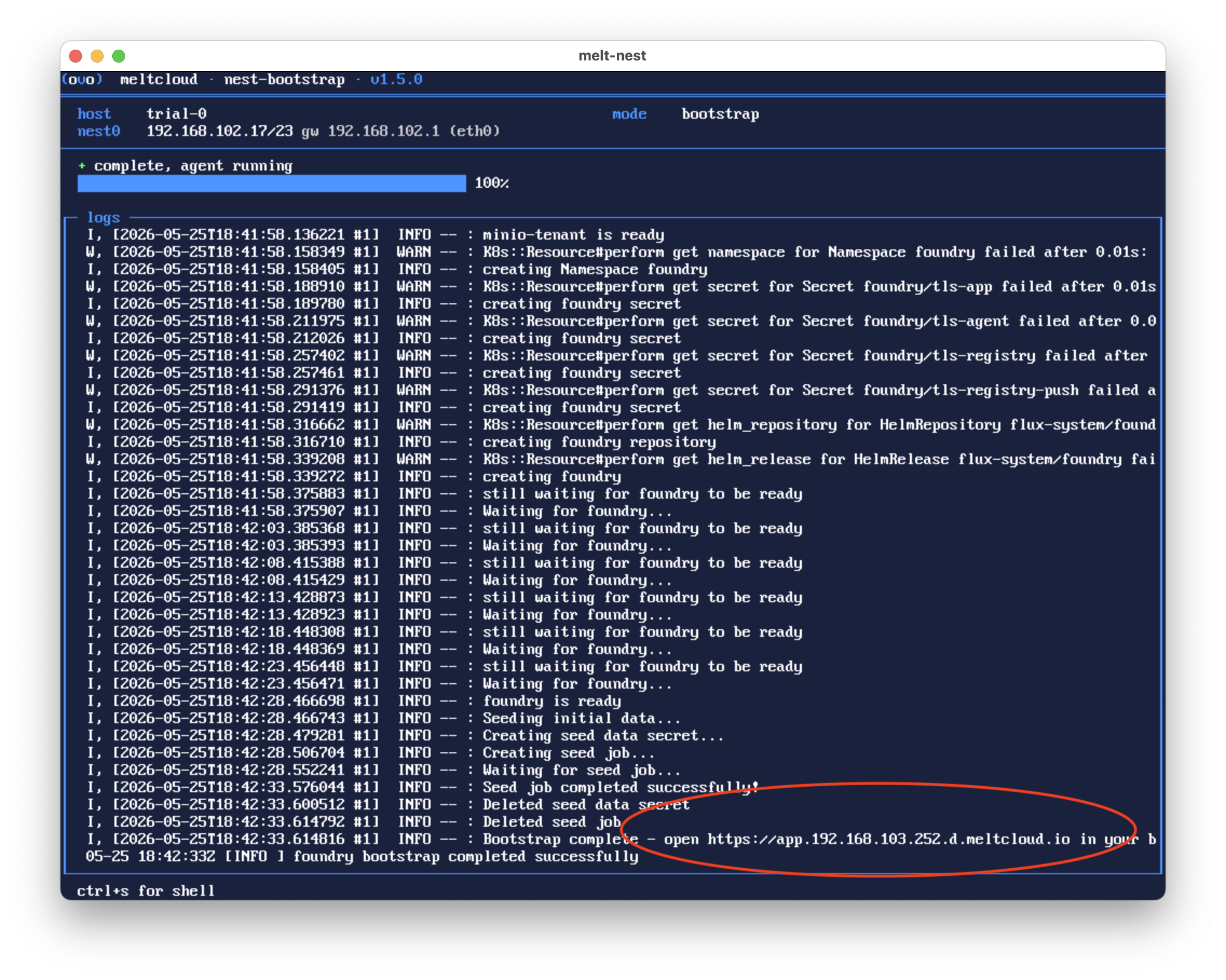The image size is (1226, 980).
Task: Click the nest-bootstrap header text
Action: (x=284, y=79)
